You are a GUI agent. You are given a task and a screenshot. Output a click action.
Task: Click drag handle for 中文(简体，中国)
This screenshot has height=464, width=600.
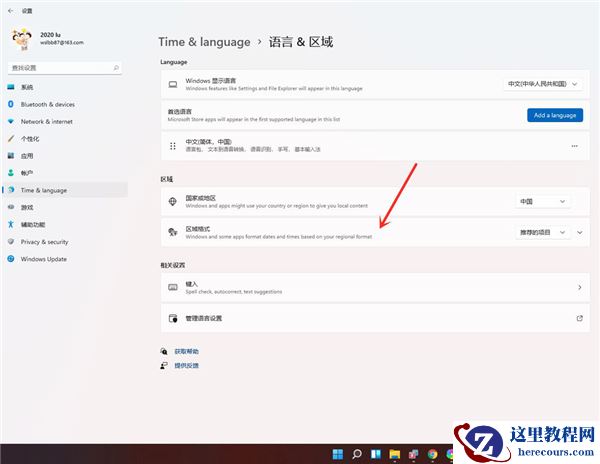[x=173, y=146]
